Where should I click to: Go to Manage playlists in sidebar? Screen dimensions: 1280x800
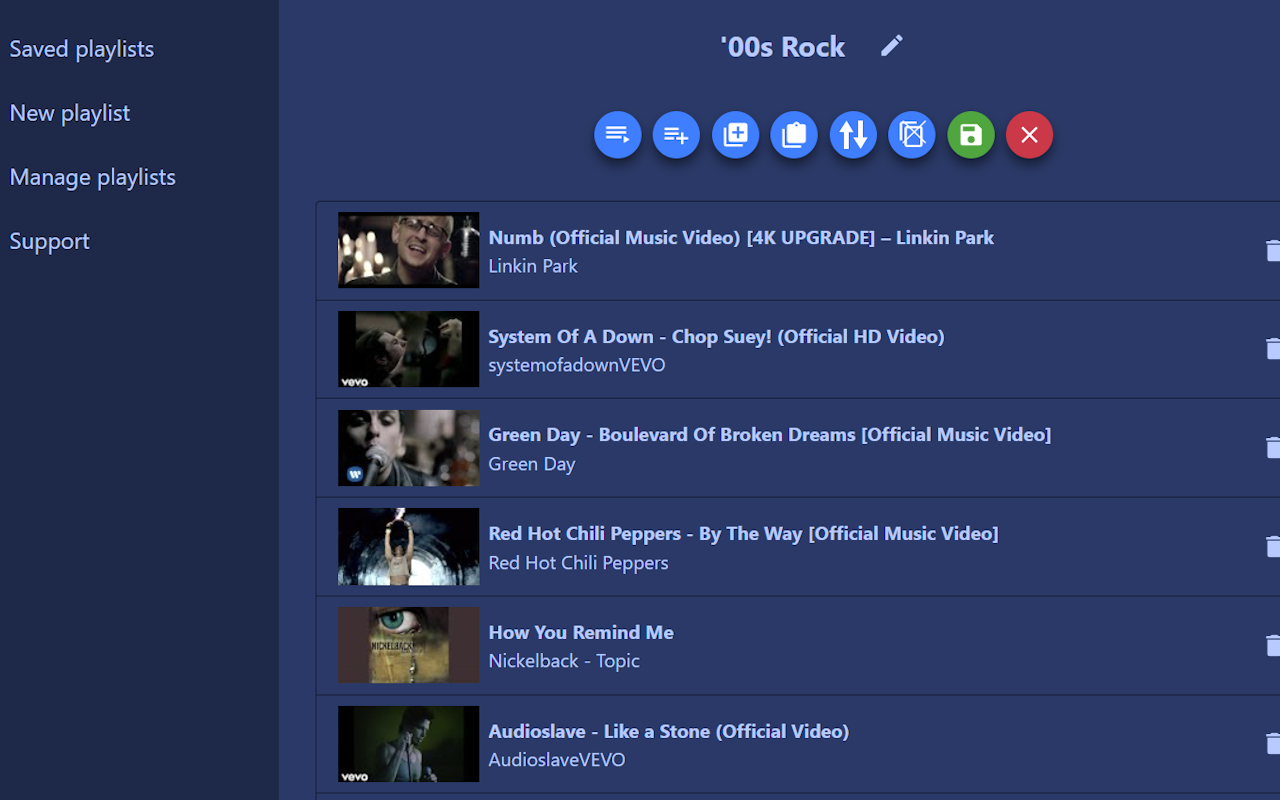(x=93, y=177)
